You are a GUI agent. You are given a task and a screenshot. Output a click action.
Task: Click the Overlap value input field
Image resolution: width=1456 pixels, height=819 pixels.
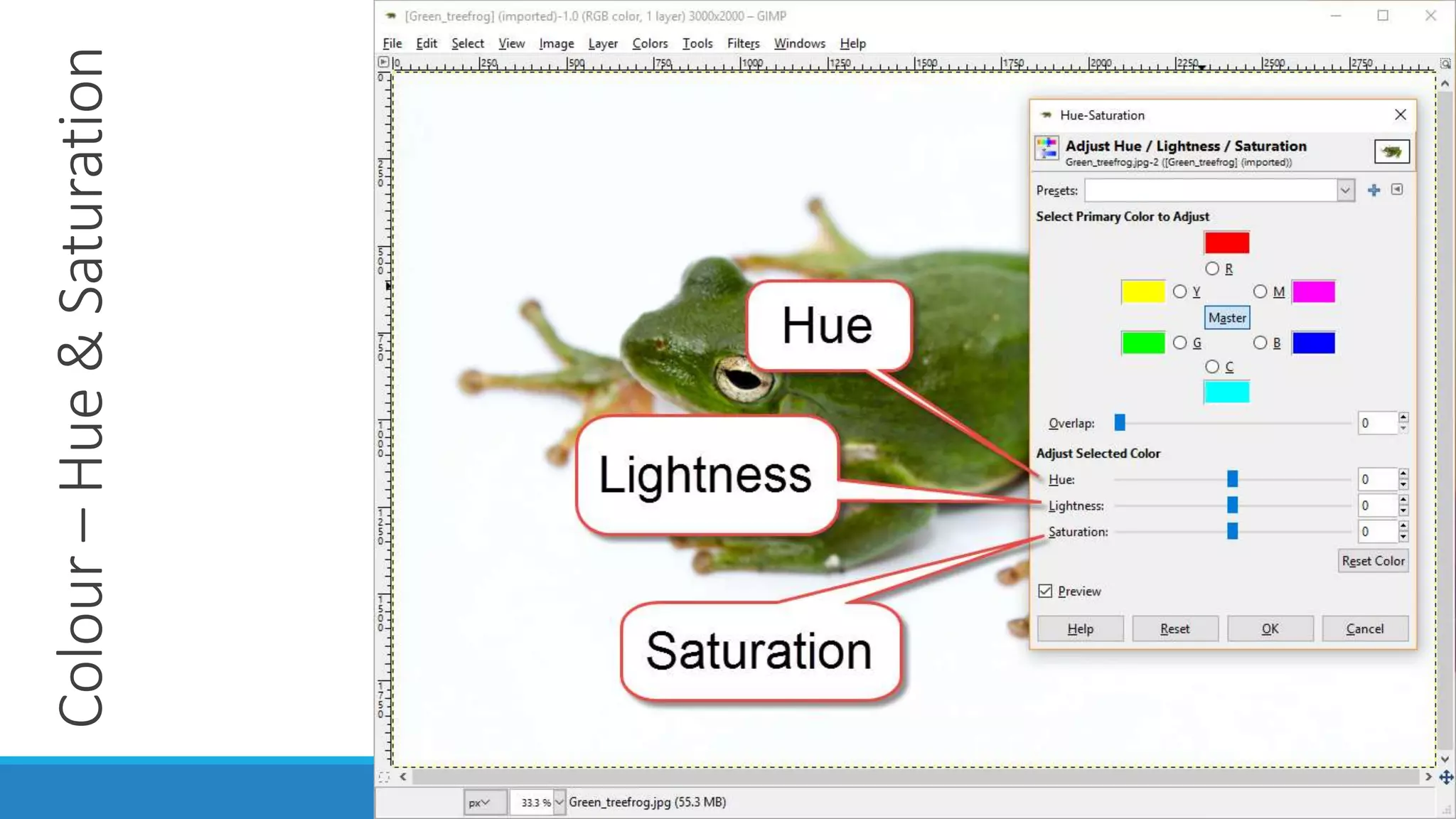[1377, 423]
